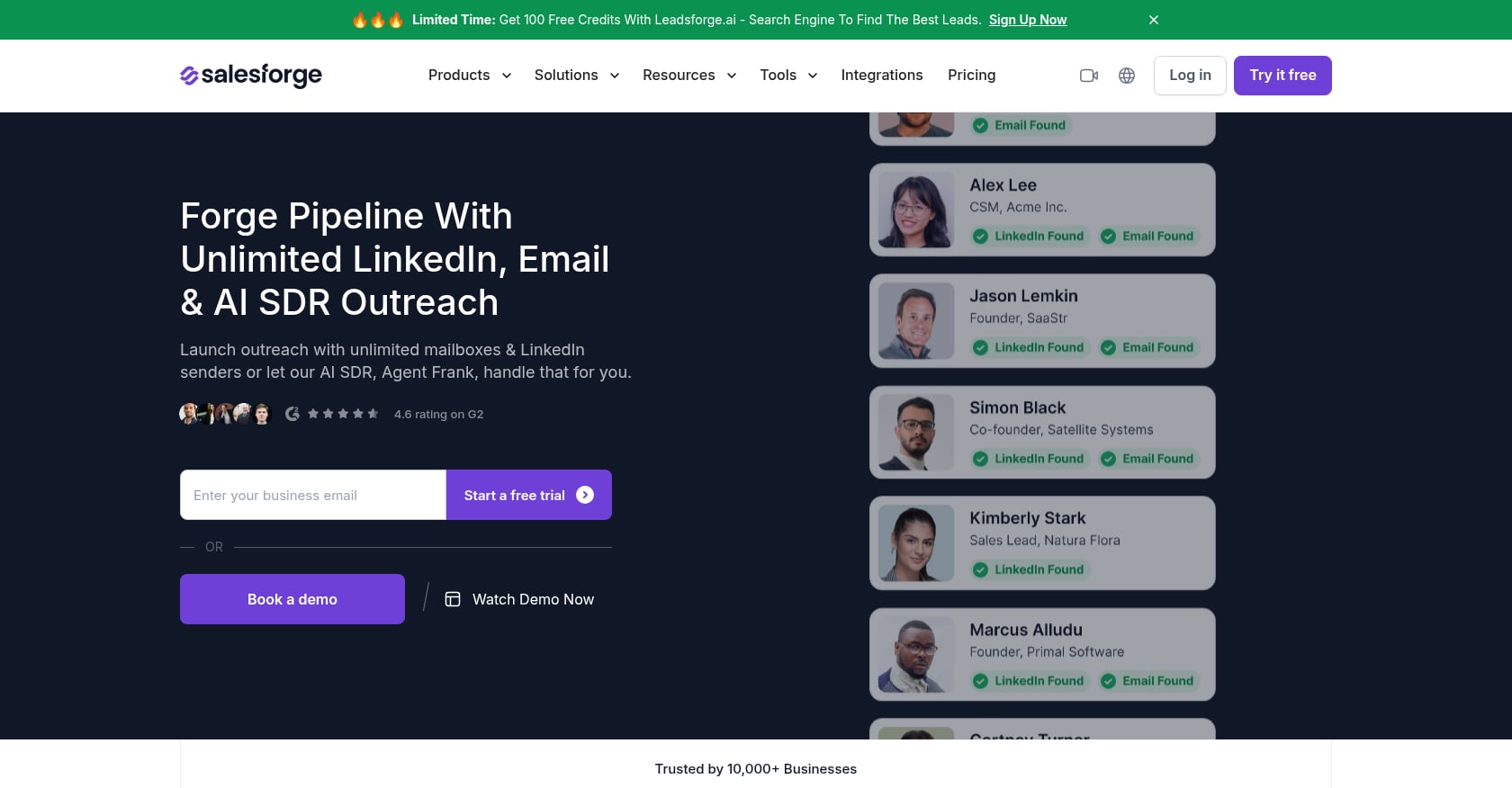1512x788 pixels.
Task: Click the Sign Up Now link
Action: (1028, 20)
